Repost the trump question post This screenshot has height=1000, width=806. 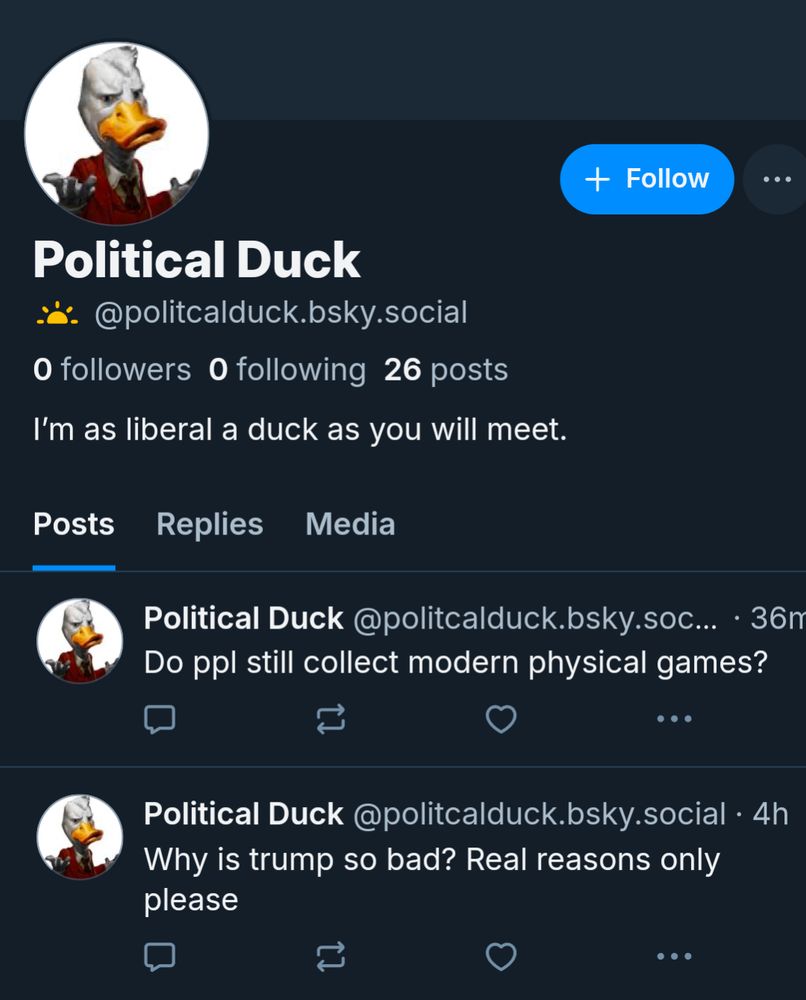(x=331, y=957)
